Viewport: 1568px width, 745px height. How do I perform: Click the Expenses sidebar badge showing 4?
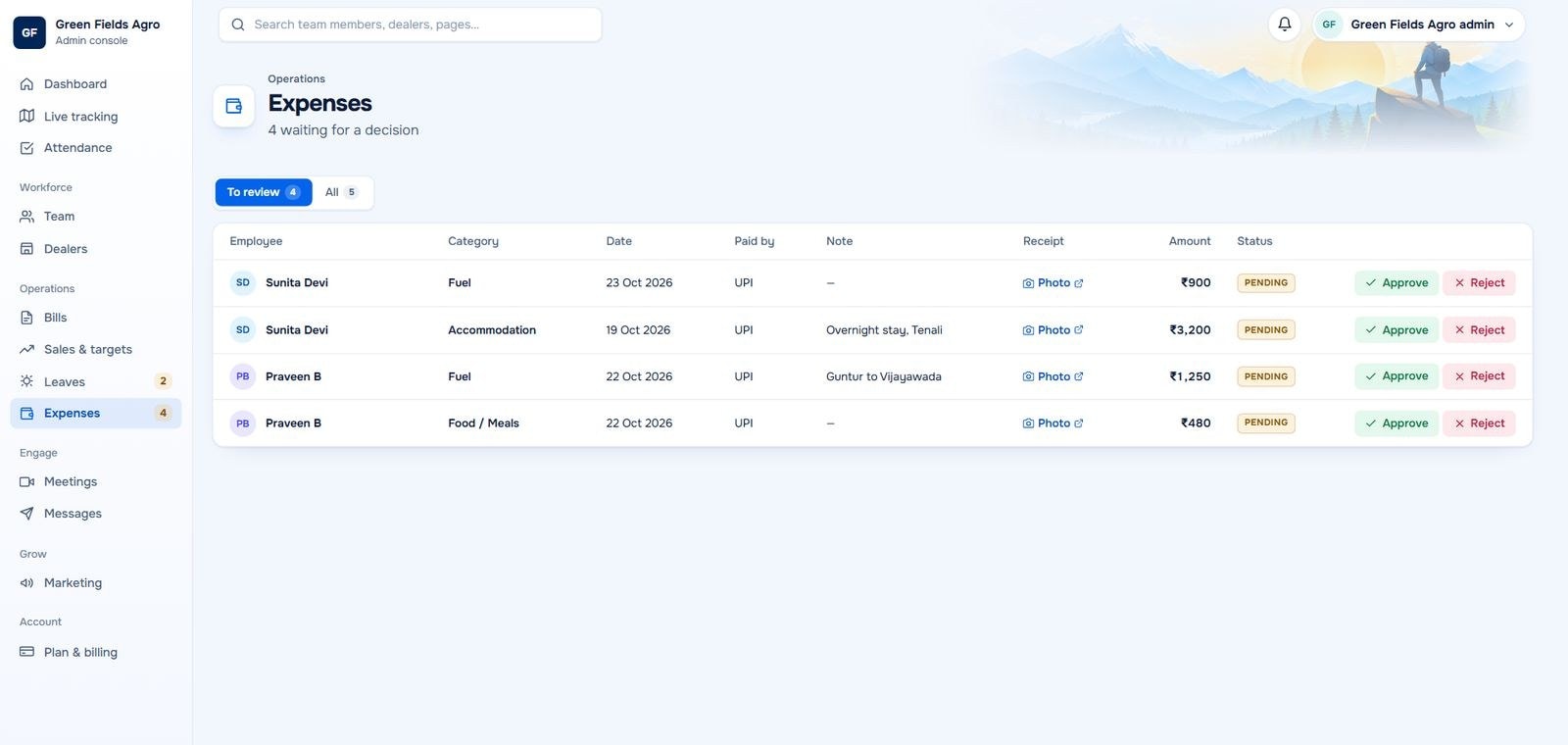coord(163,413)
